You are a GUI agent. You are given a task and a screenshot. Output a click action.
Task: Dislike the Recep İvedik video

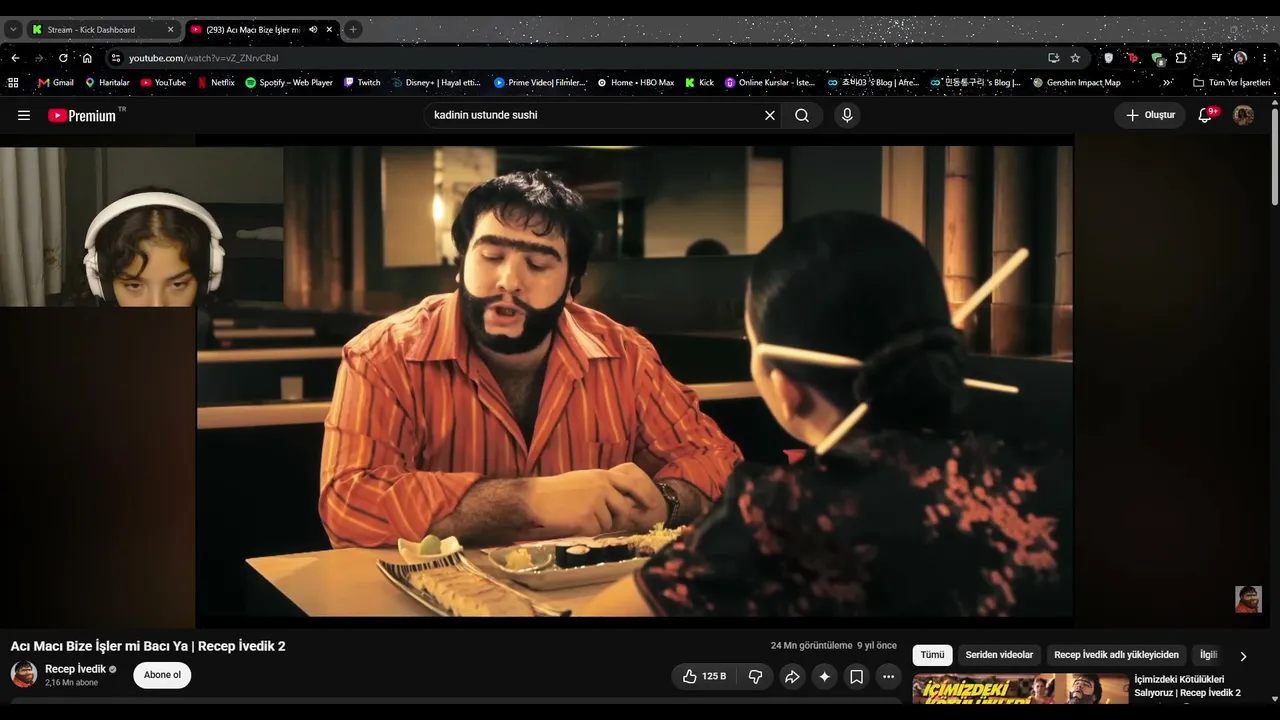755,676
